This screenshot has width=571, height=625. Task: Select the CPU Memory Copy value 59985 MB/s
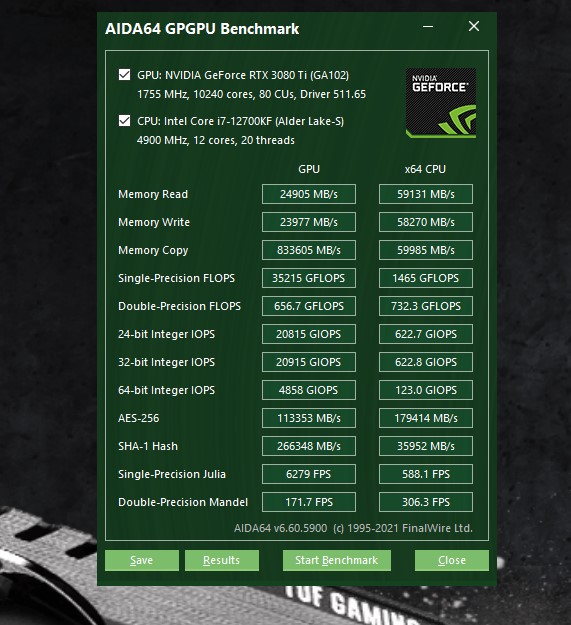[x=426, y=250]
